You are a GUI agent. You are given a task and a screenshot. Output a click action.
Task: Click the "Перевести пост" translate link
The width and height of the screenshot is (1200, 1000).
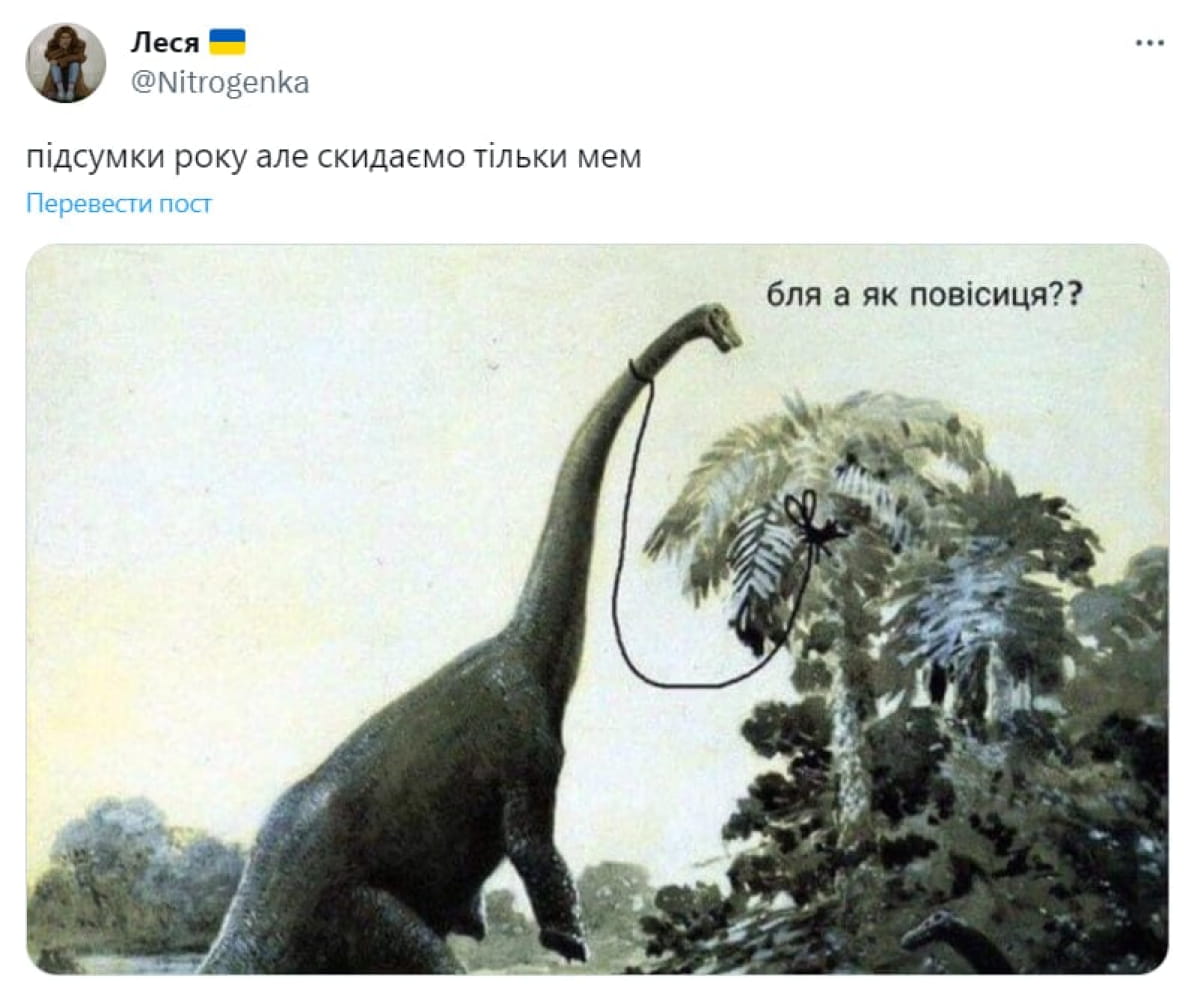click(x=119, y=204)
